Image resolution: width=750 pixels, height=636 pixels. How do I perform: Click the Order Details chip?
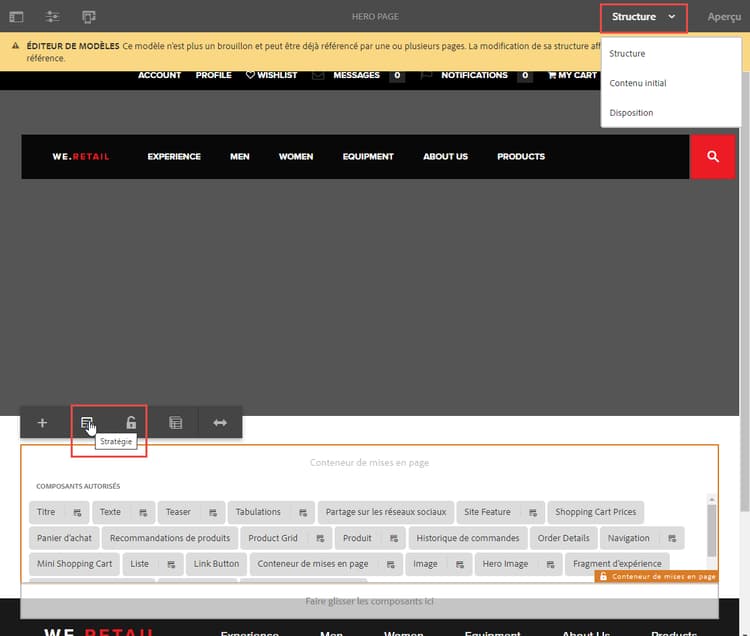click(x=563, y=538)
